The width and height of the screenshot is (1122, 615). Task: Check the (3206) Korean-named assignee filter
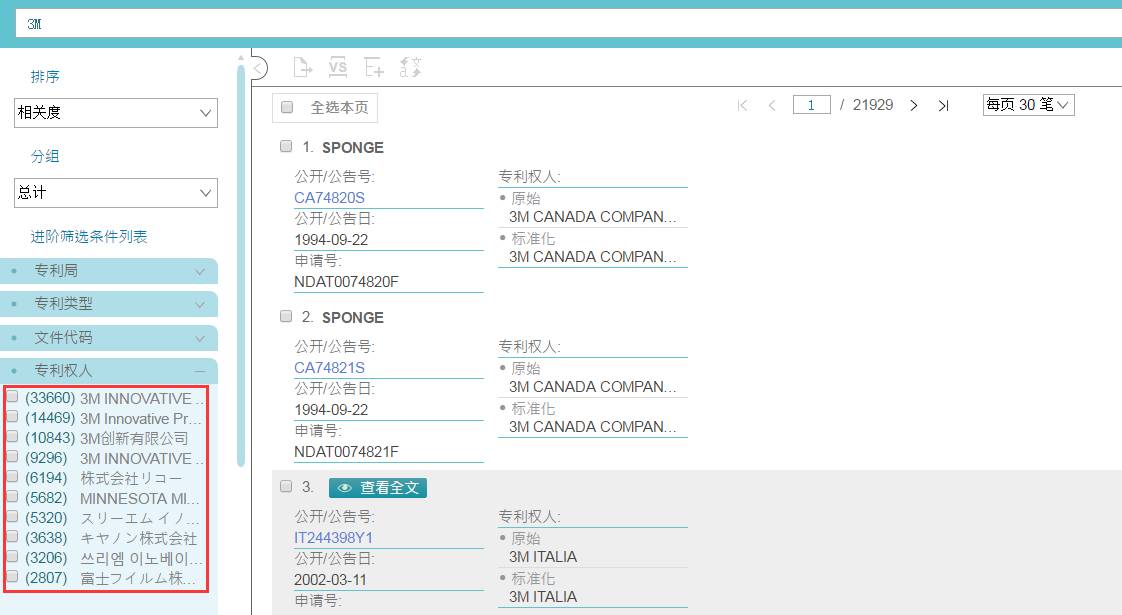pos(12,556)
